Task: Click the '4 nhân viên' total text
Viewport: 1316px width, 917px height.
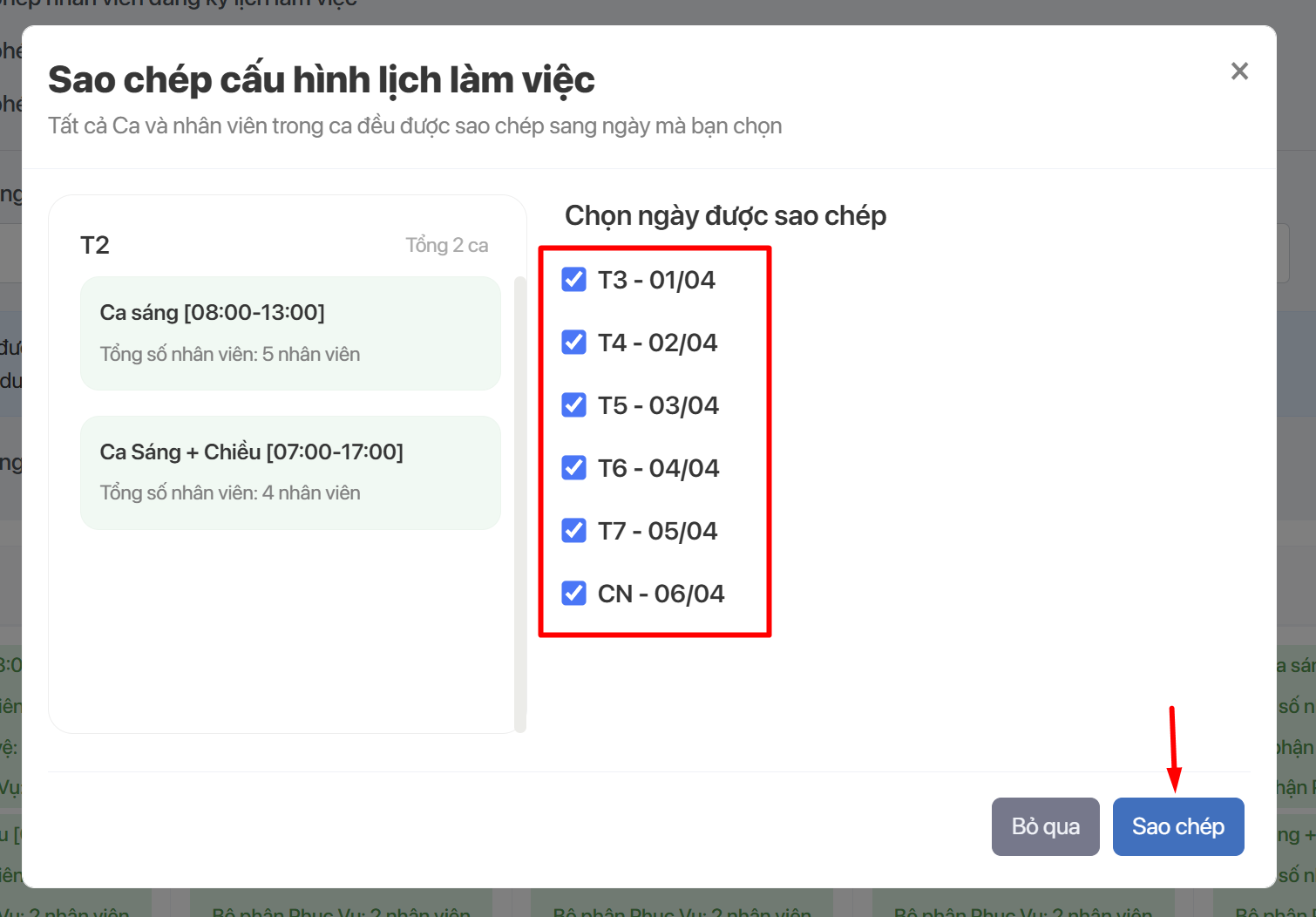Action: coord(310,493)
